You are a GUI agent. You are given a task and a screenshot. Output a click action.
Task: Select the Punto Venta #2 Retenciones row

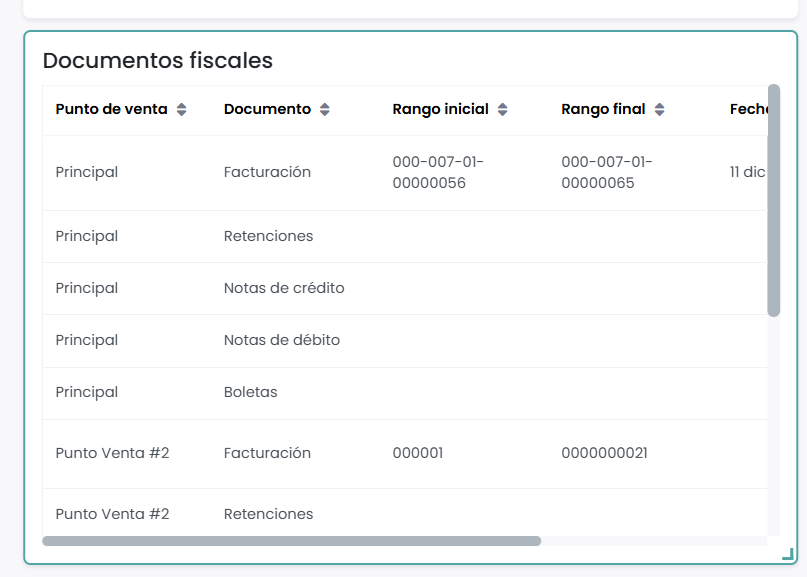pyautogui.click(x=112, y=514)
